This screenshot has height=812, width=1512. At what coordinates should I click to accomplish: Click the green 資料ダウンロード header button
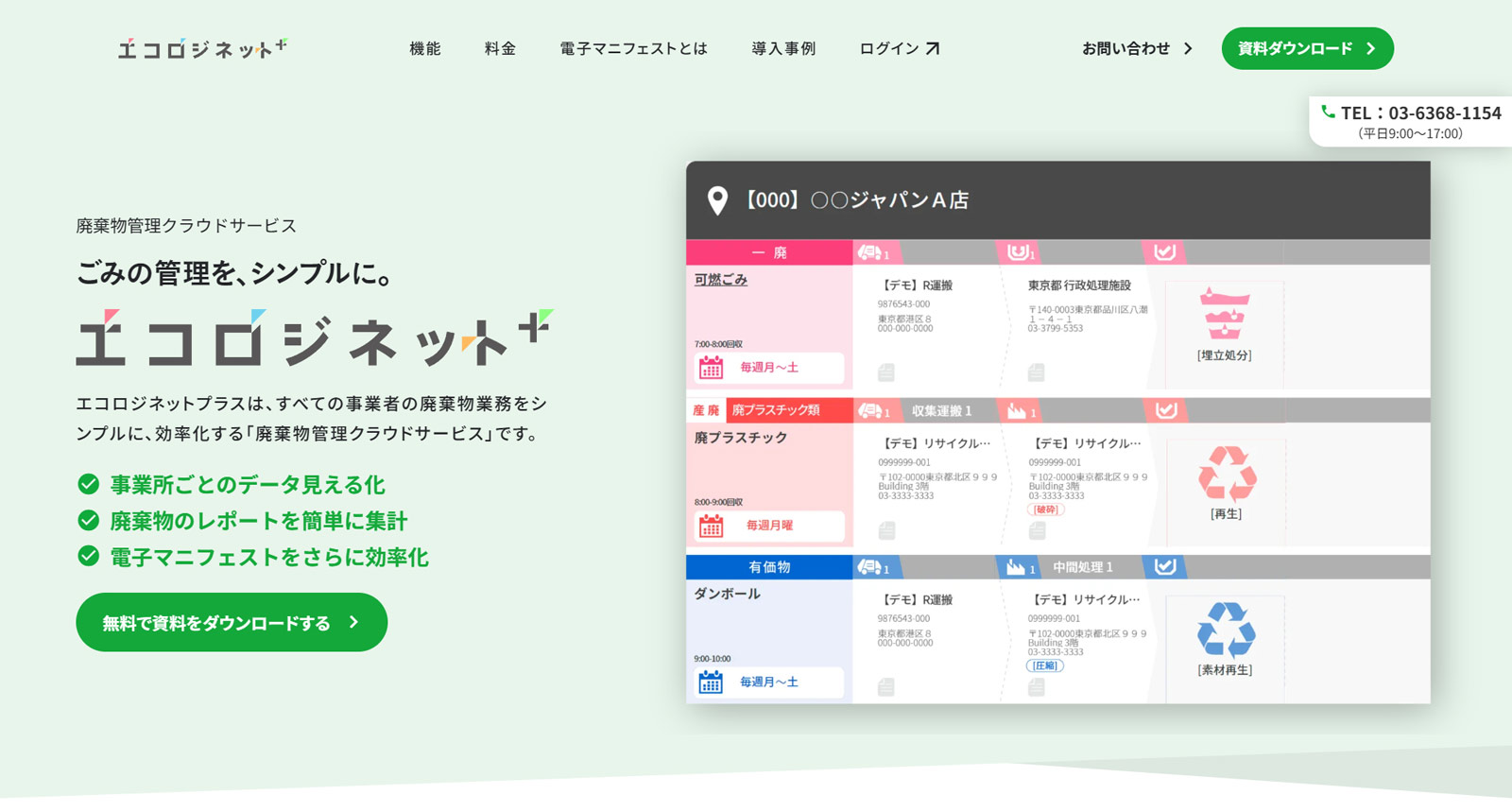coord(1307,48)
